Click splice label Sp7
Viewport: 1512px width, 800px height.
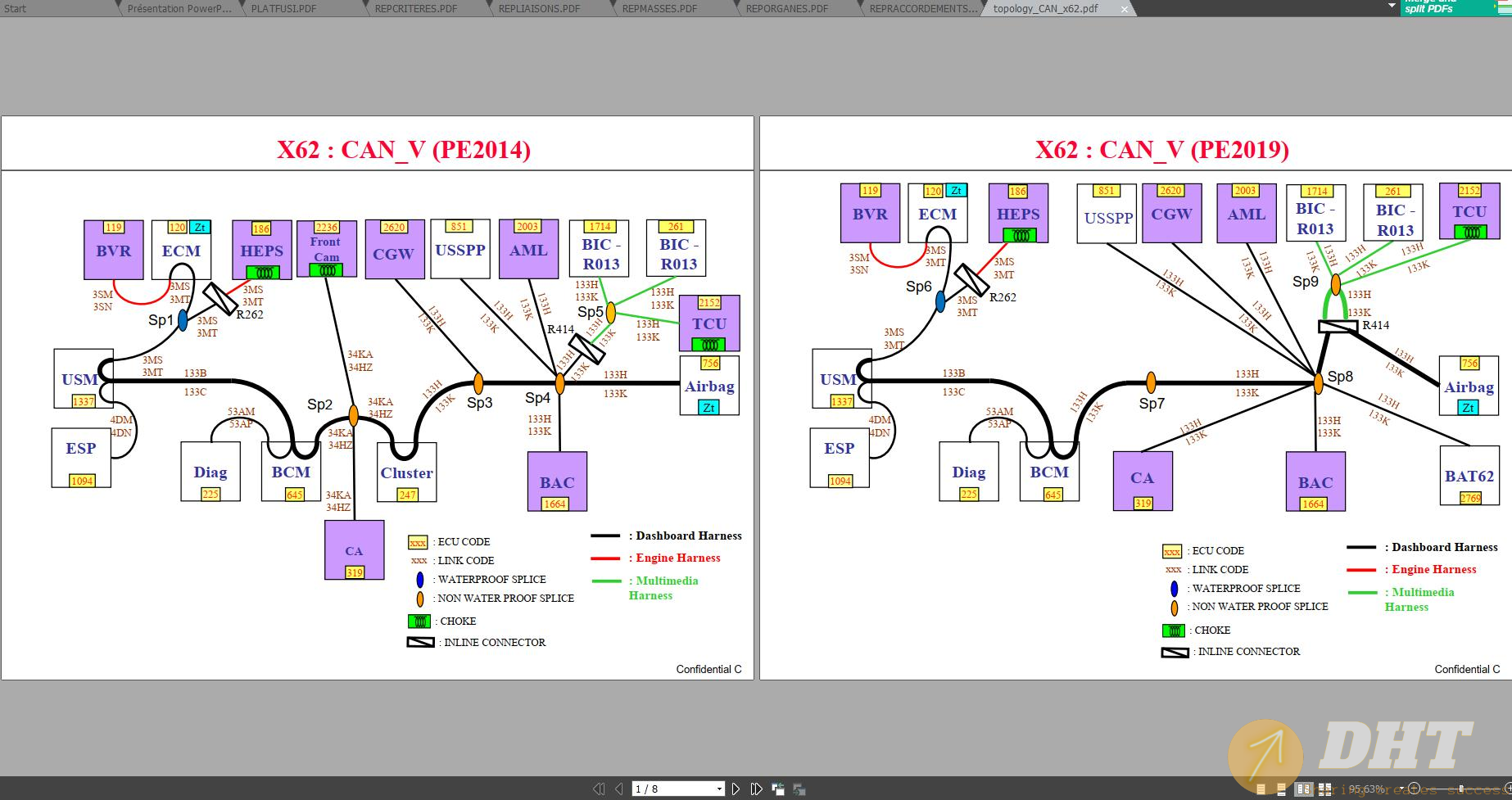(1152, 404)
